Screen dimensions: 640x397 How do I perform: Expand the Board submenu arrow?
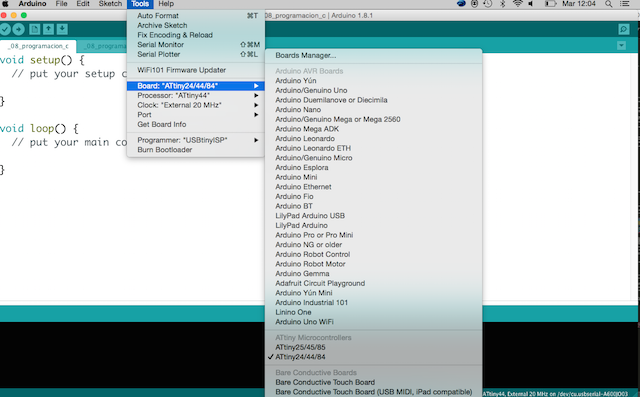(x=256, y=86)
